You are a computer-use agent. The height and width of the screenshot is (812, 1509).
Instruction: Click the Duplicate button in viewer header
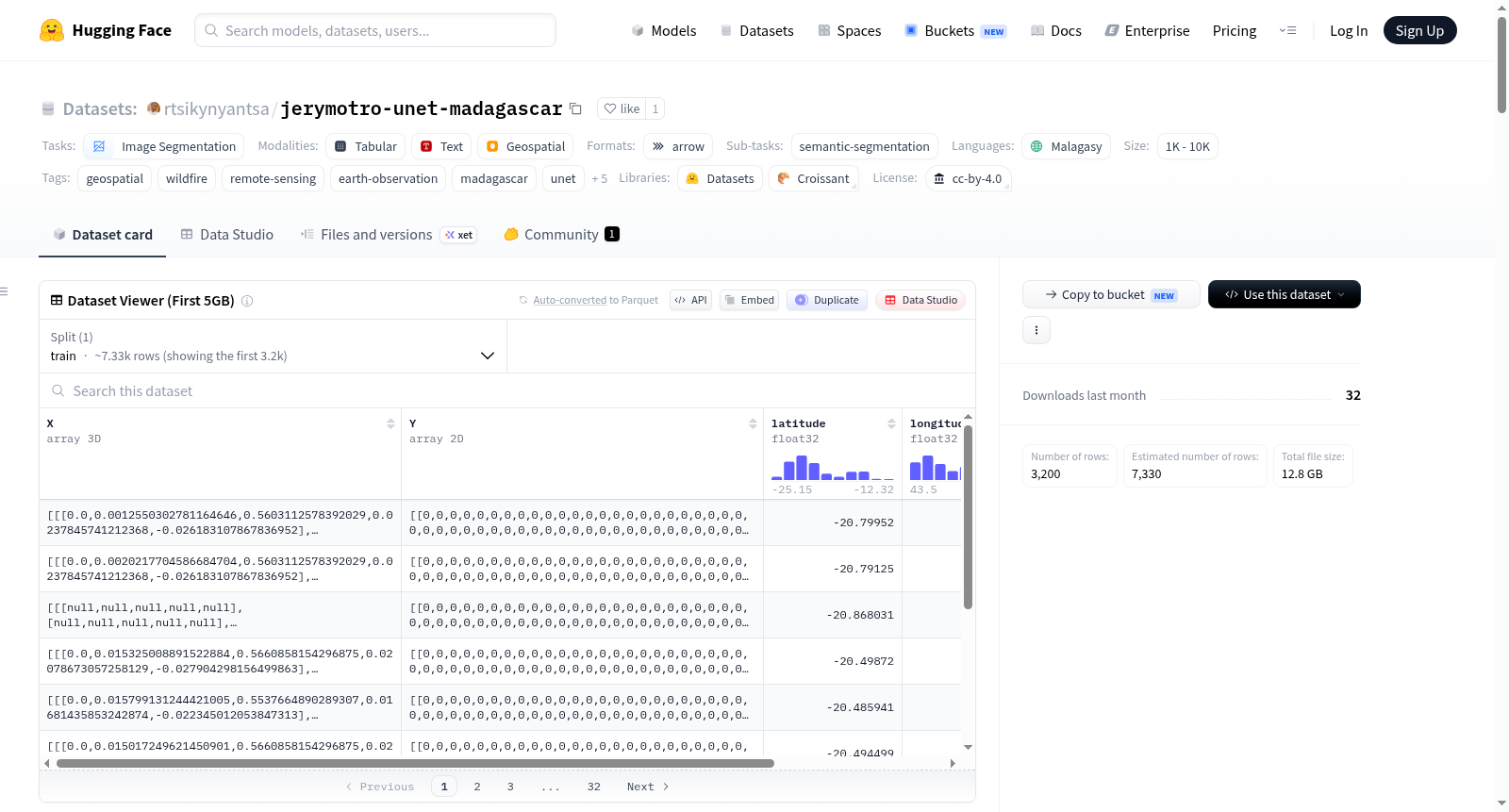click(x=827, y=300)
